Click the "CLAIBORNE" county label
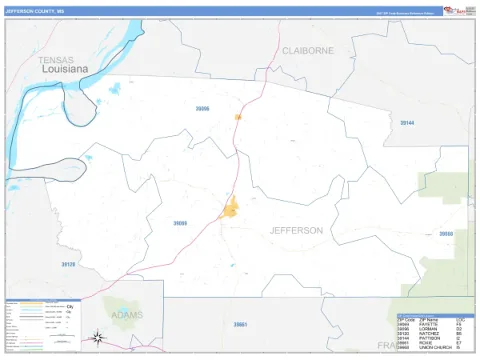This screenshot has width=480, height=360. point(308,51)
